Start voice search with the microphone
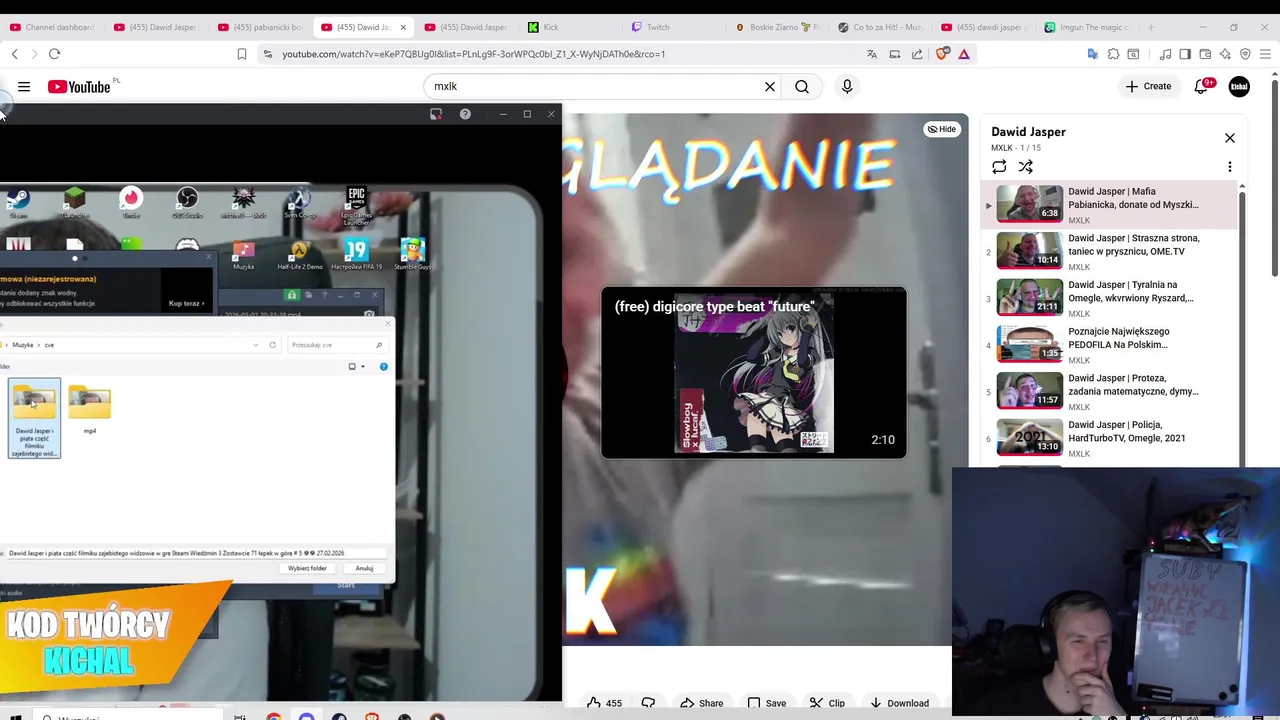This screenshot has height=720, width=1280. pyautogui.click(x=847, y=87)
